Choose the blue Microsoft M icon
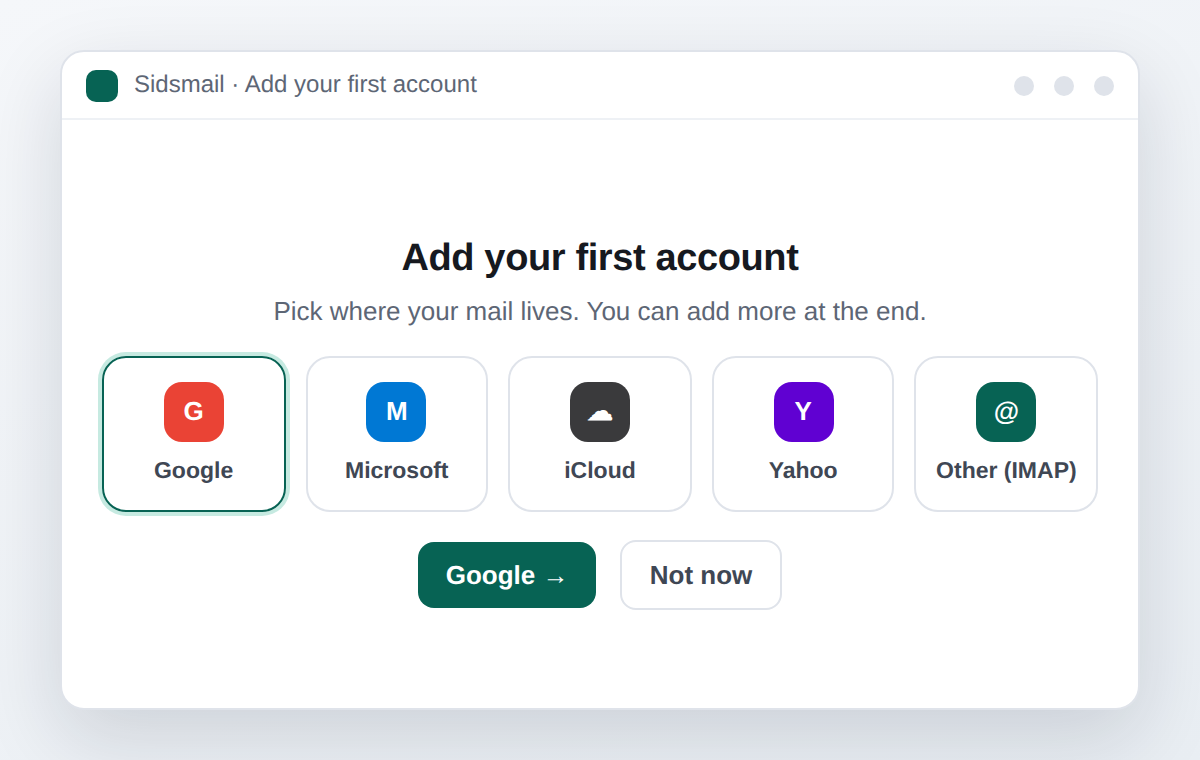This screenshot has height=760, width=1200. coord(396,412)
